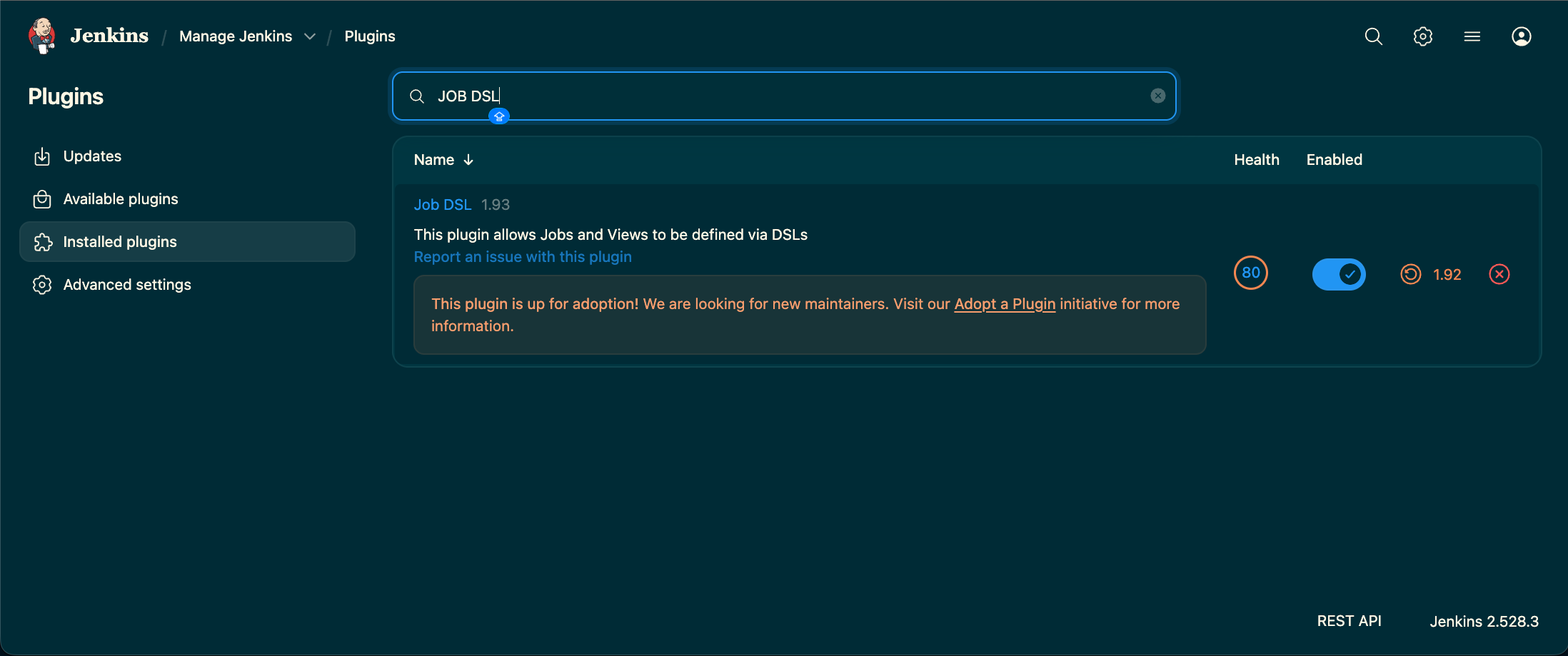Toggle the Name column sort order

(x=443, y=160)
